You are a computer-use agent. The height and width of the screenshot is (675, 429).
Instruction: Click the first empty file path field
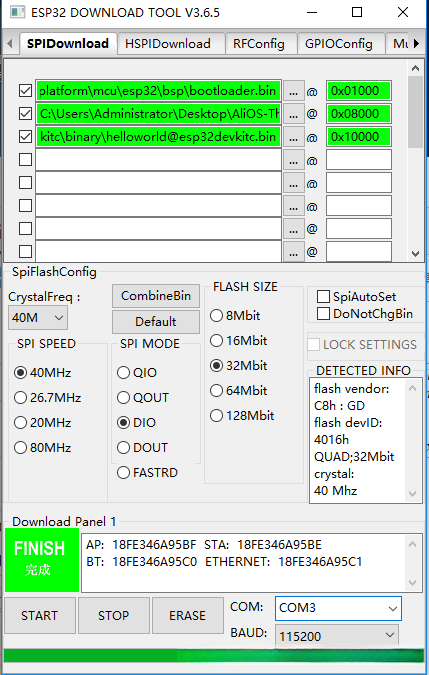(158, 160)
